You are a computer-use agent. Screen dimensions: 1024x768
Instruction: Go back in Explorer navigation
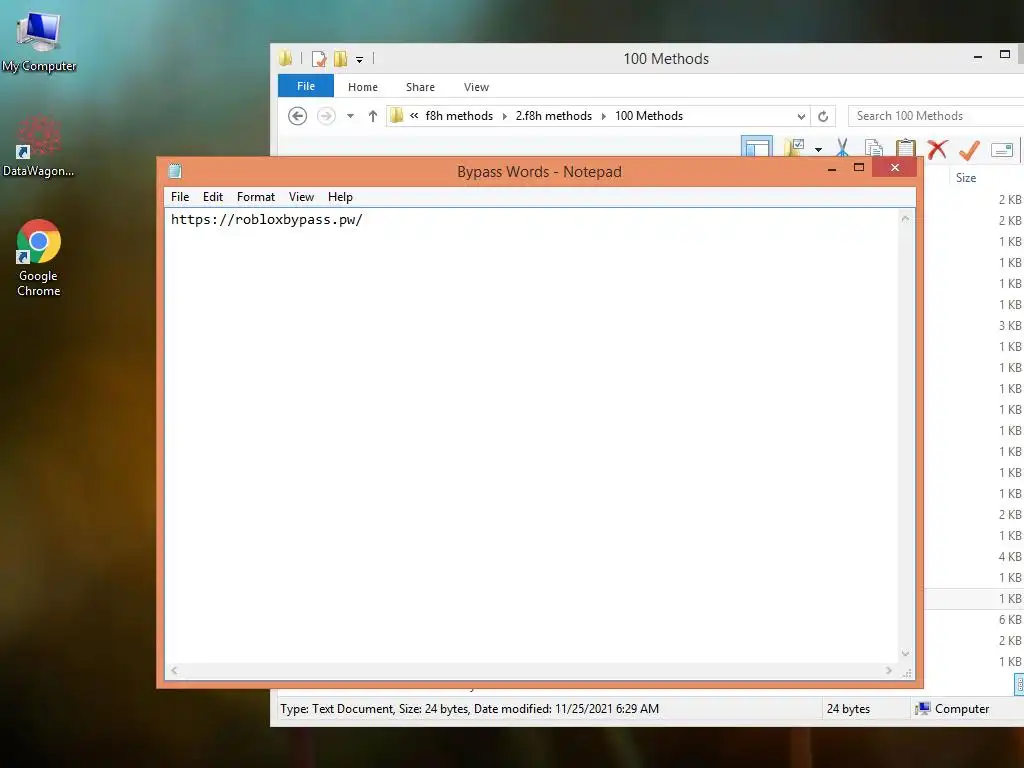pyautogui.click(x=297, y=116)
